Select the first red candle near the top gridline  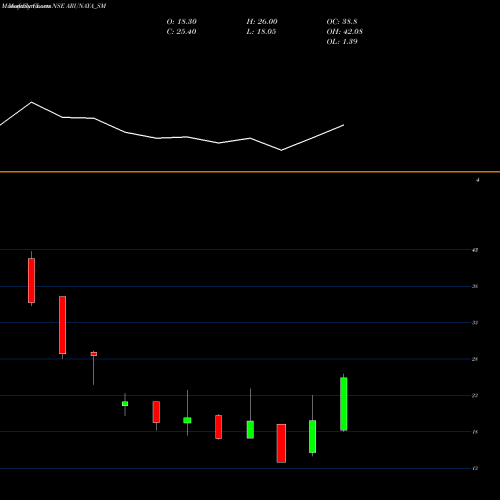(x=31, y=280)
